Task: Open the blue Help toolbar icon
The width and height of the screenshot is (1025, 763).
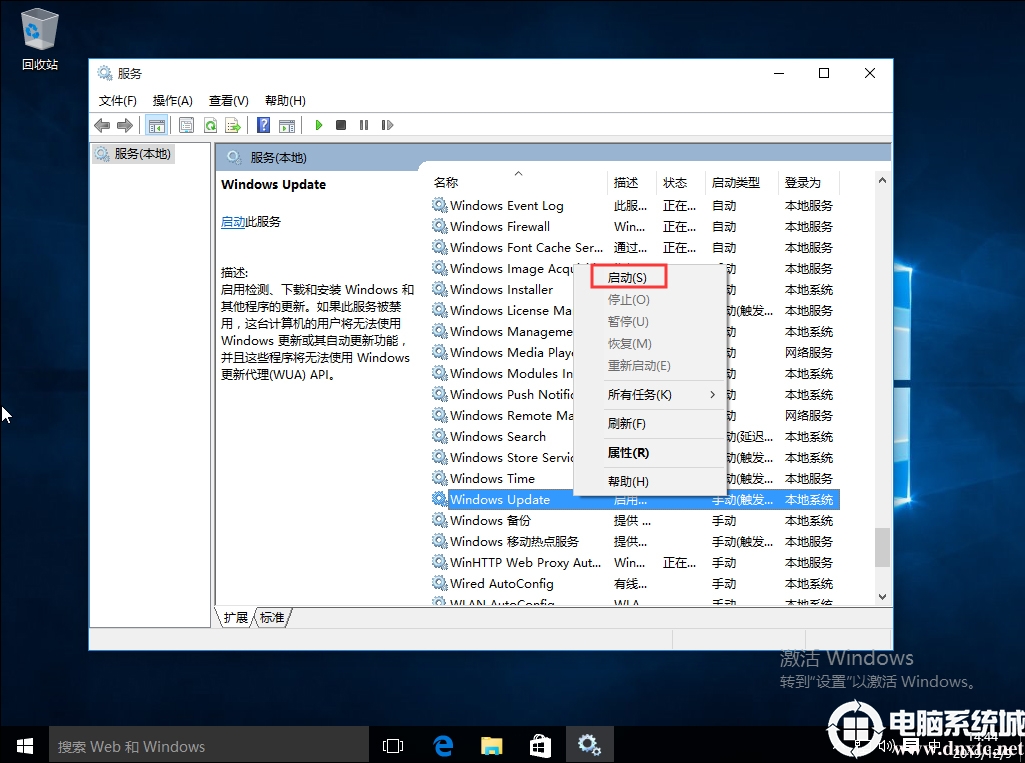Action: coord(263,125)
